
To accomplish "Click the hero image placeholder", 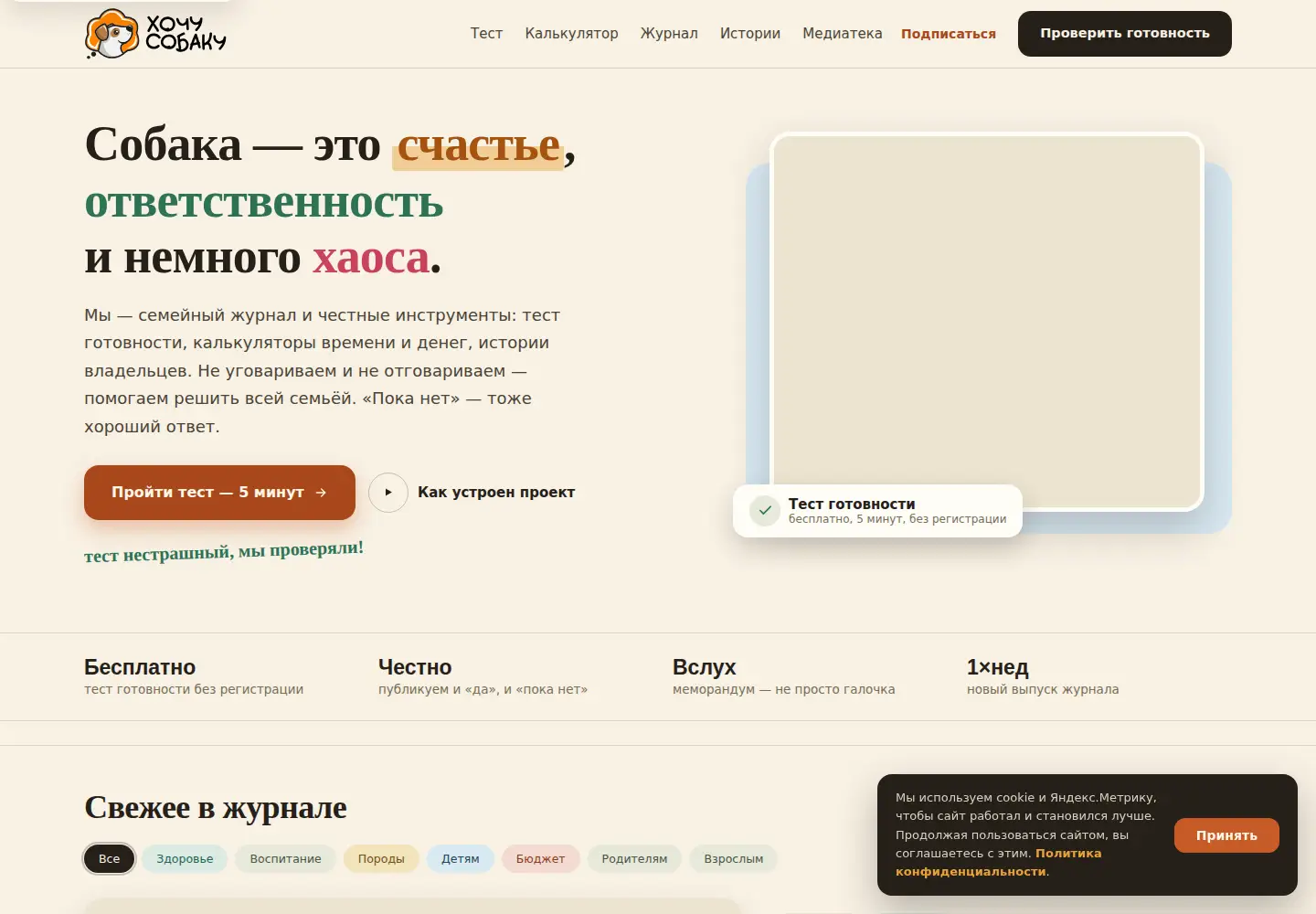I will pyautogui.click(x=987, y=321).
